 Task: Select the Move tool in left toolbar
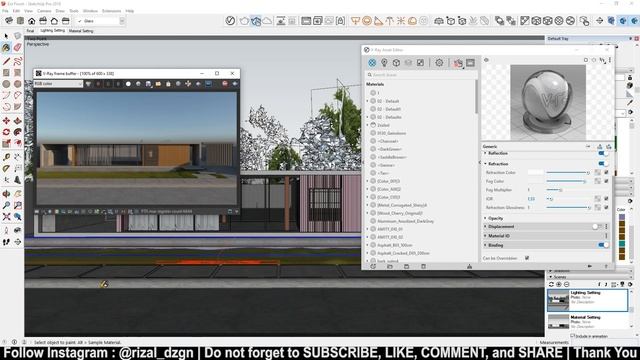6,121
